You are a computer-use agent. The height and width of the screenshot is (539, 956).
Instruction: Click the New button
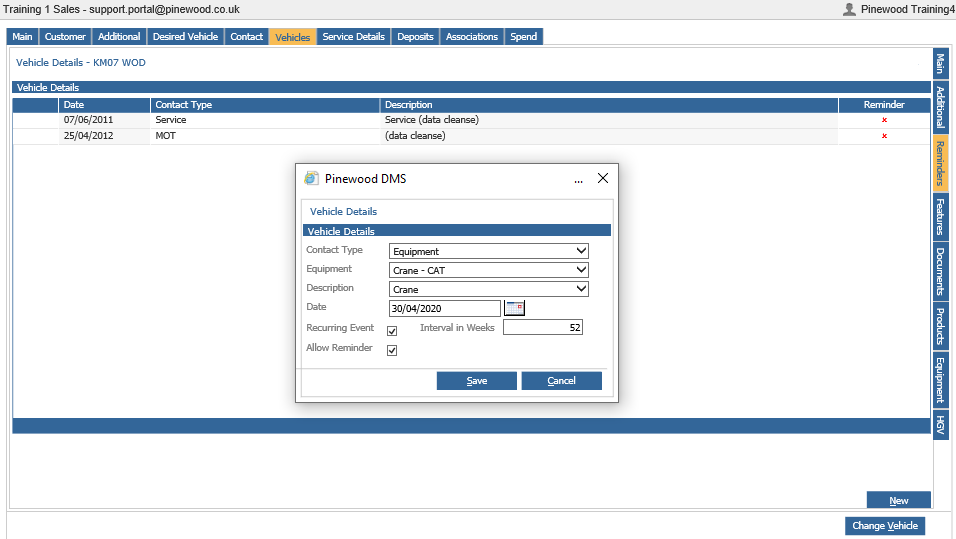[899, 500]
